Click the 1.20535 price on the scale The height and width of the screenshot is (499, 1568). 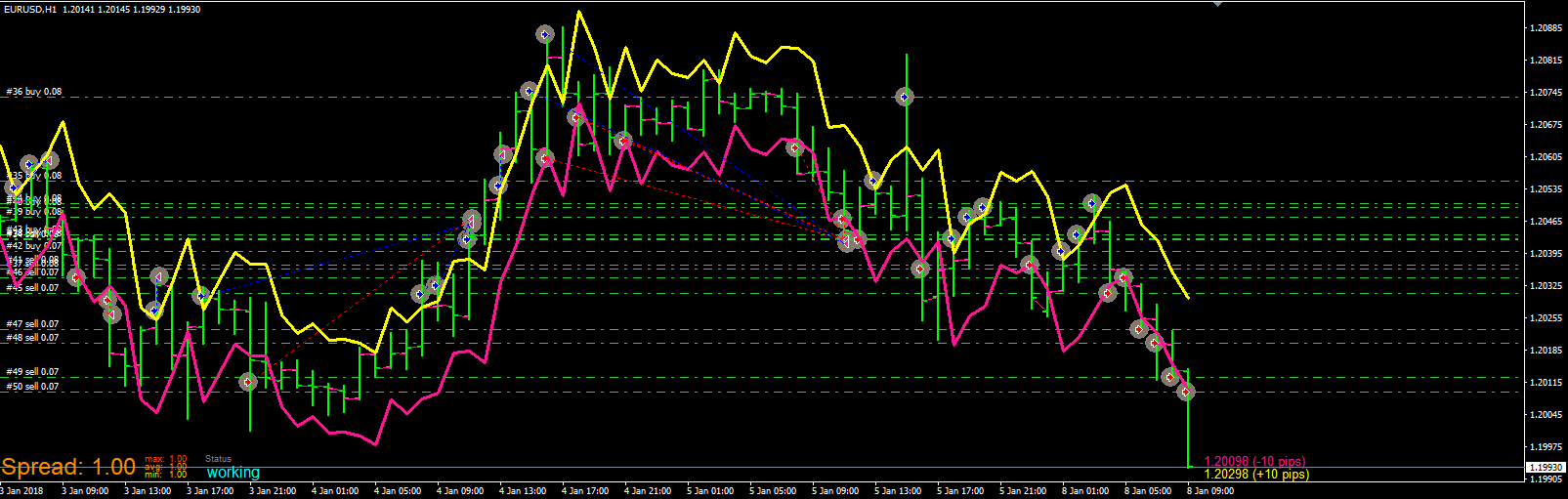tap(1546, 189)
